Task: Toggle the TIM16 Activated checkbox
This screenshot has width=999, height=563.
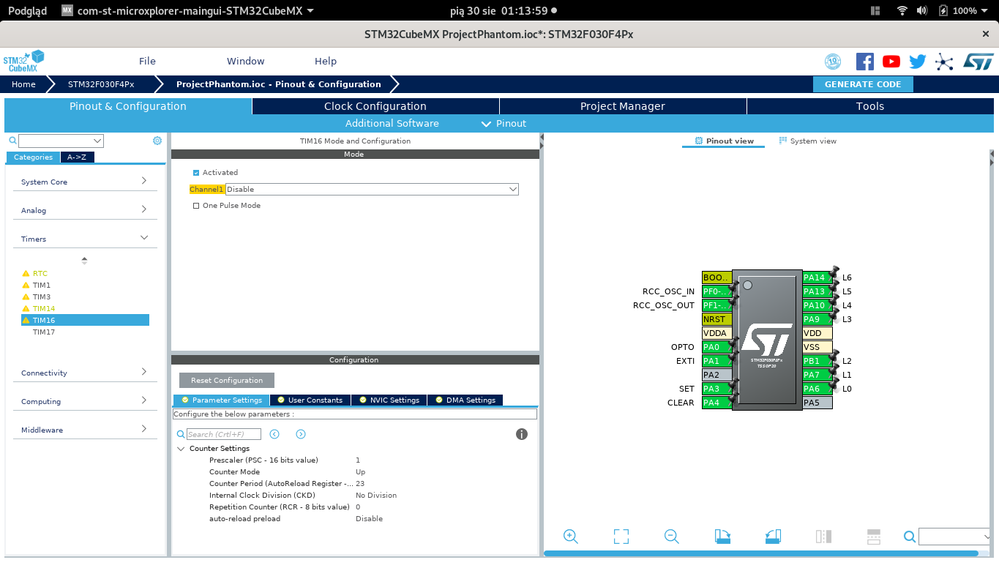Action: [x=196, y=173]
